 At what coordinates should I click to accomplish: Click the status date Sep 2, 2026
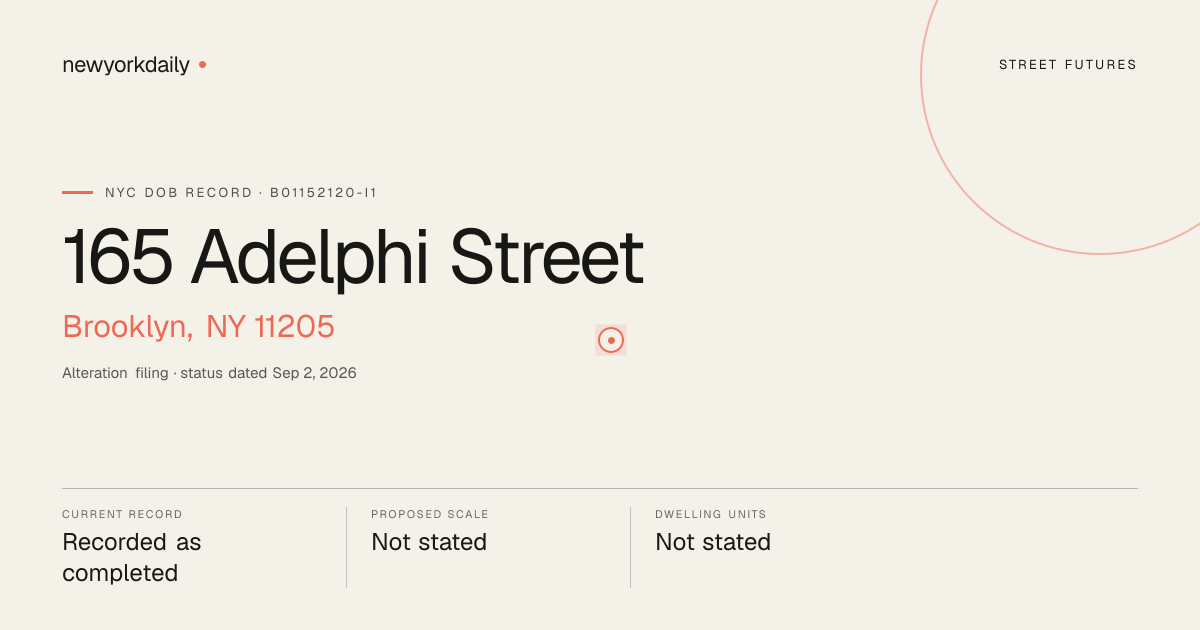(x=314, y=373)
